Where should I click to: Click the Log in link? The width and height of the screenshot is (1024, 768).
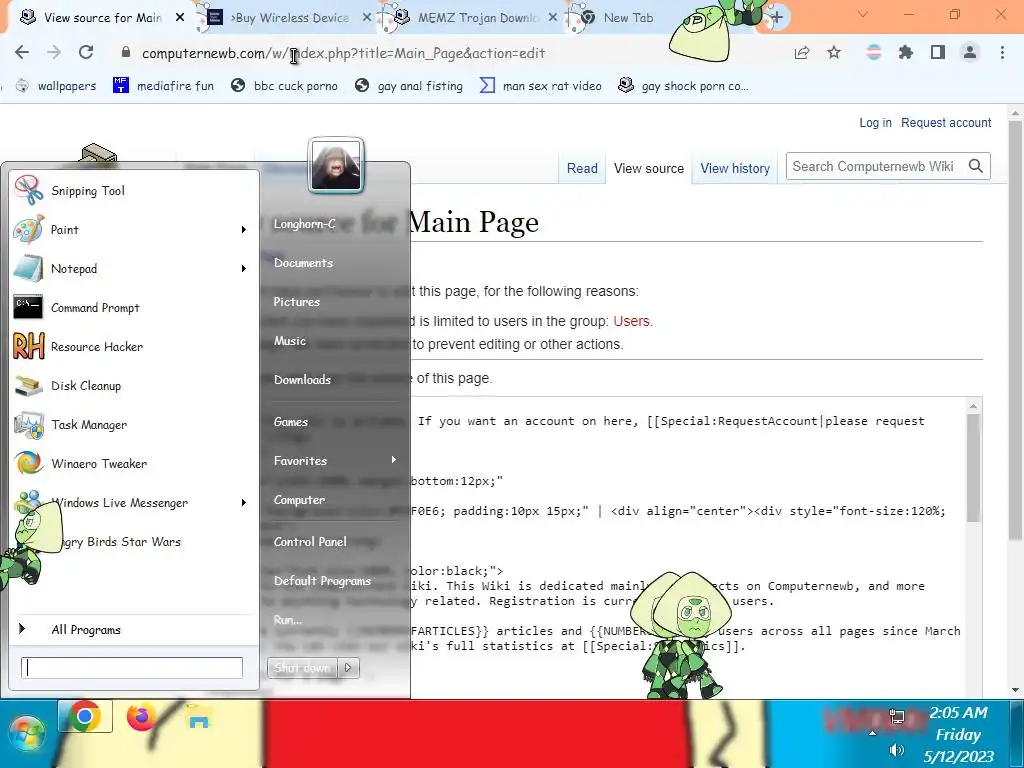click(x=875, y=123)
